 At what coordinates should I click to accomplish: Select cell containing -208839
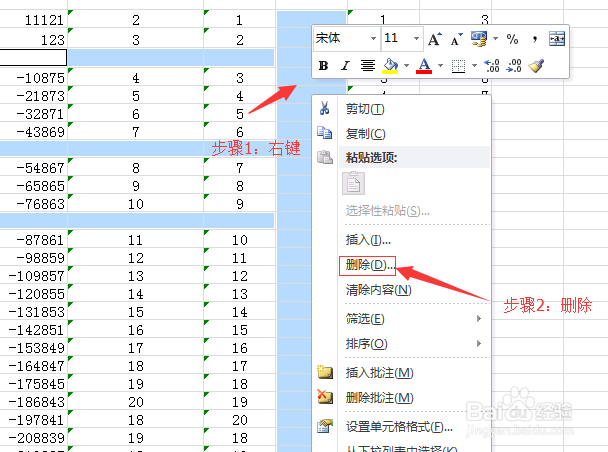[34, 437]
